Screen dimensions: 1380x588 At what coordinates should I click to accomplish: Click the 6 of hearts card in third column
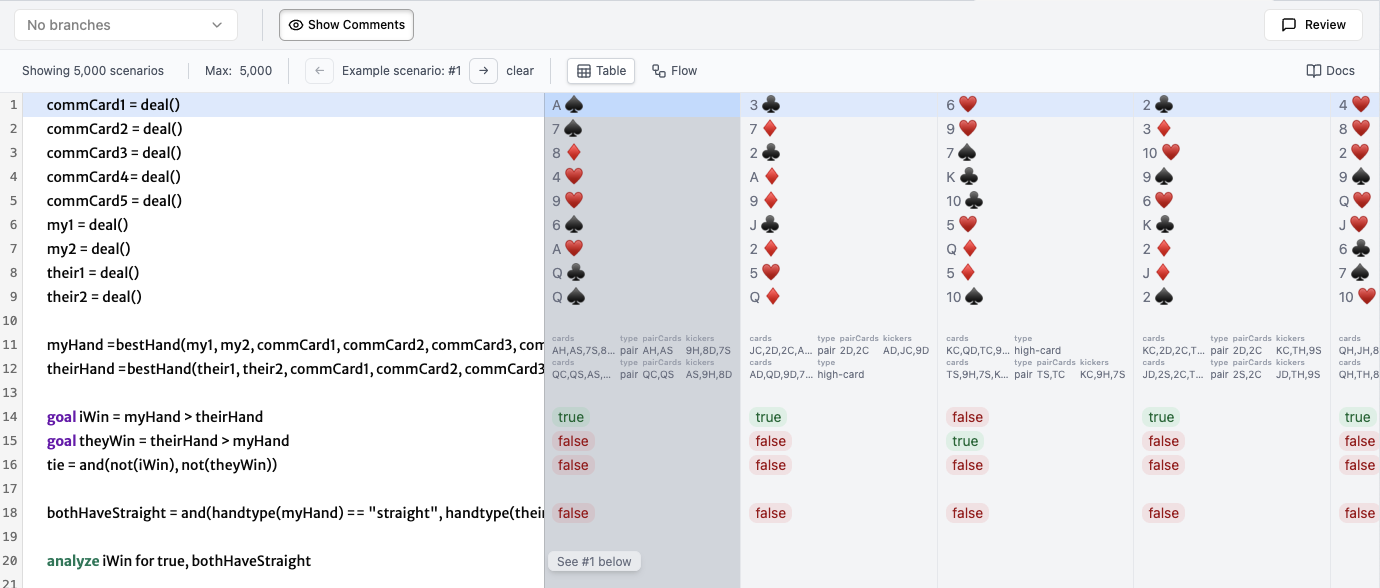[x=960, y=105]
